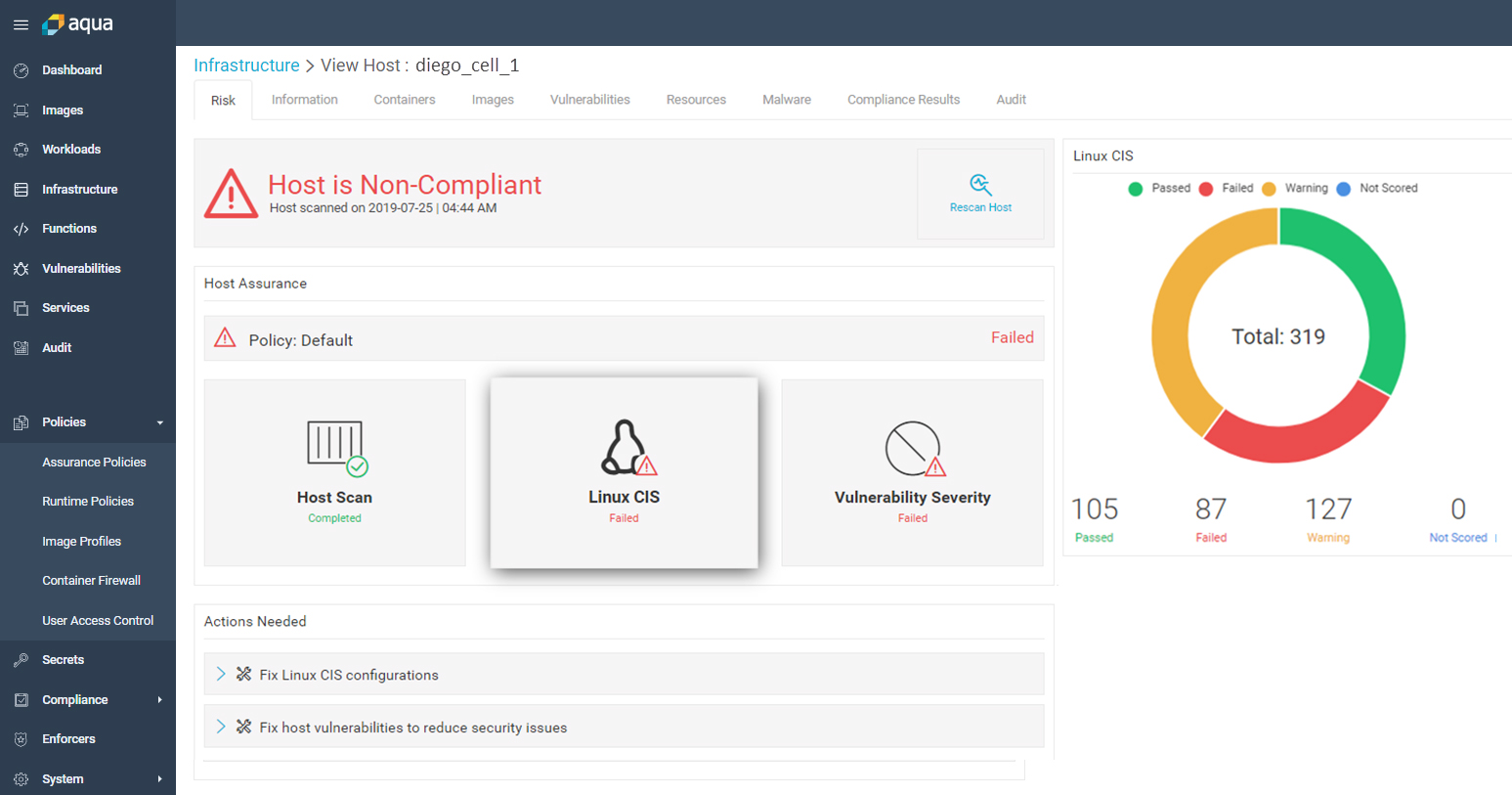
Task: Click wrench icon beside Fix Linux CIS
Action: [x=244, y=675]
